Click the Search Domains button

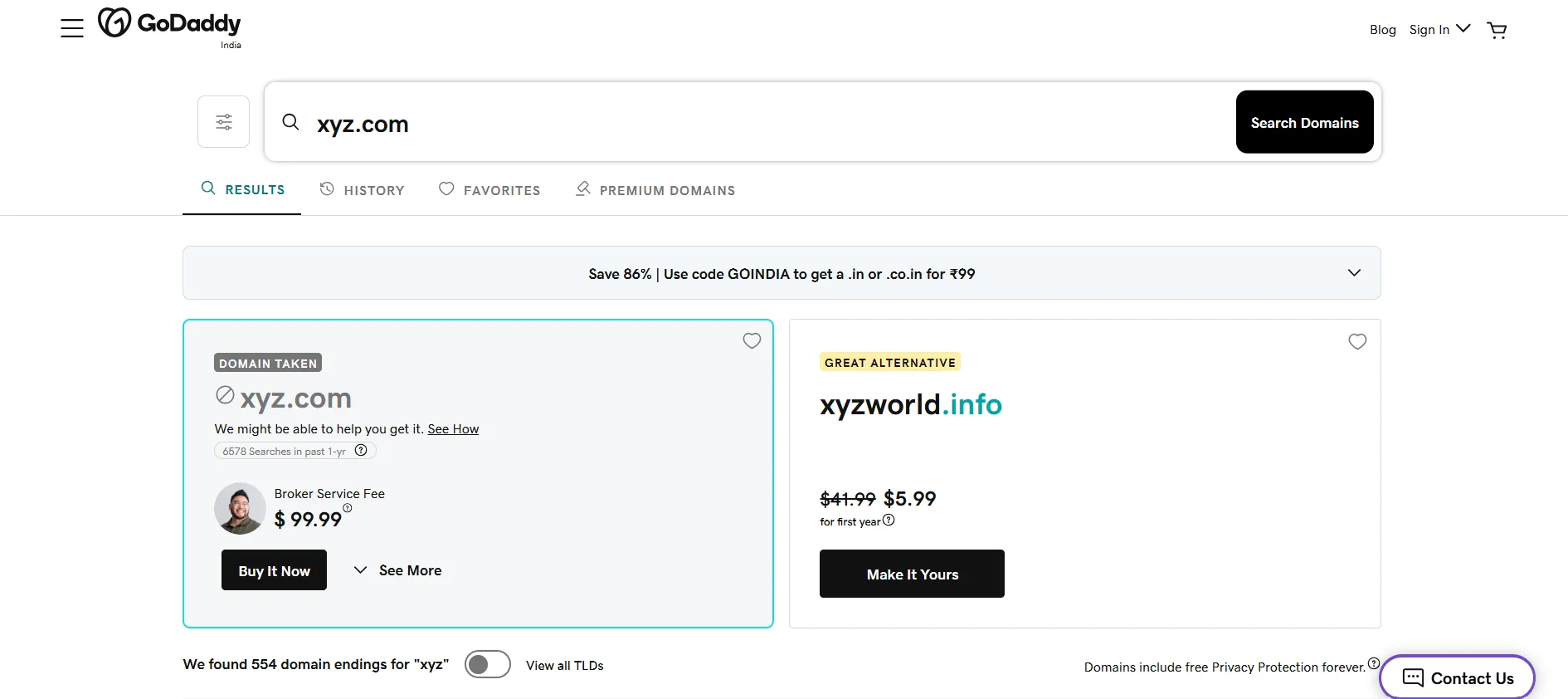[x=1304, y=122]
